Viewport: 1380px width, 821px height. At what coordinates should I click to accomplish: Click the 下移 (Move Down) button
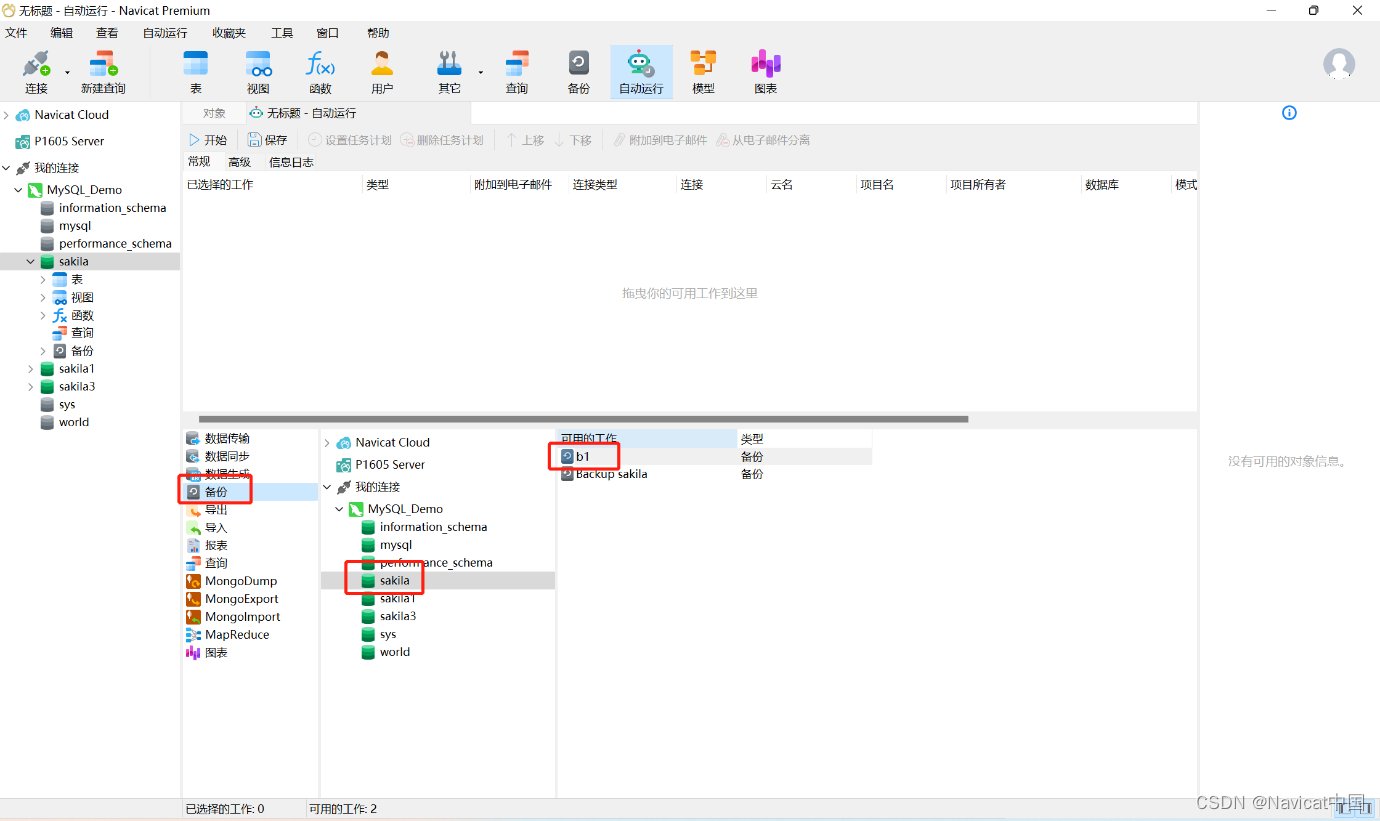[x=573, y=140]
